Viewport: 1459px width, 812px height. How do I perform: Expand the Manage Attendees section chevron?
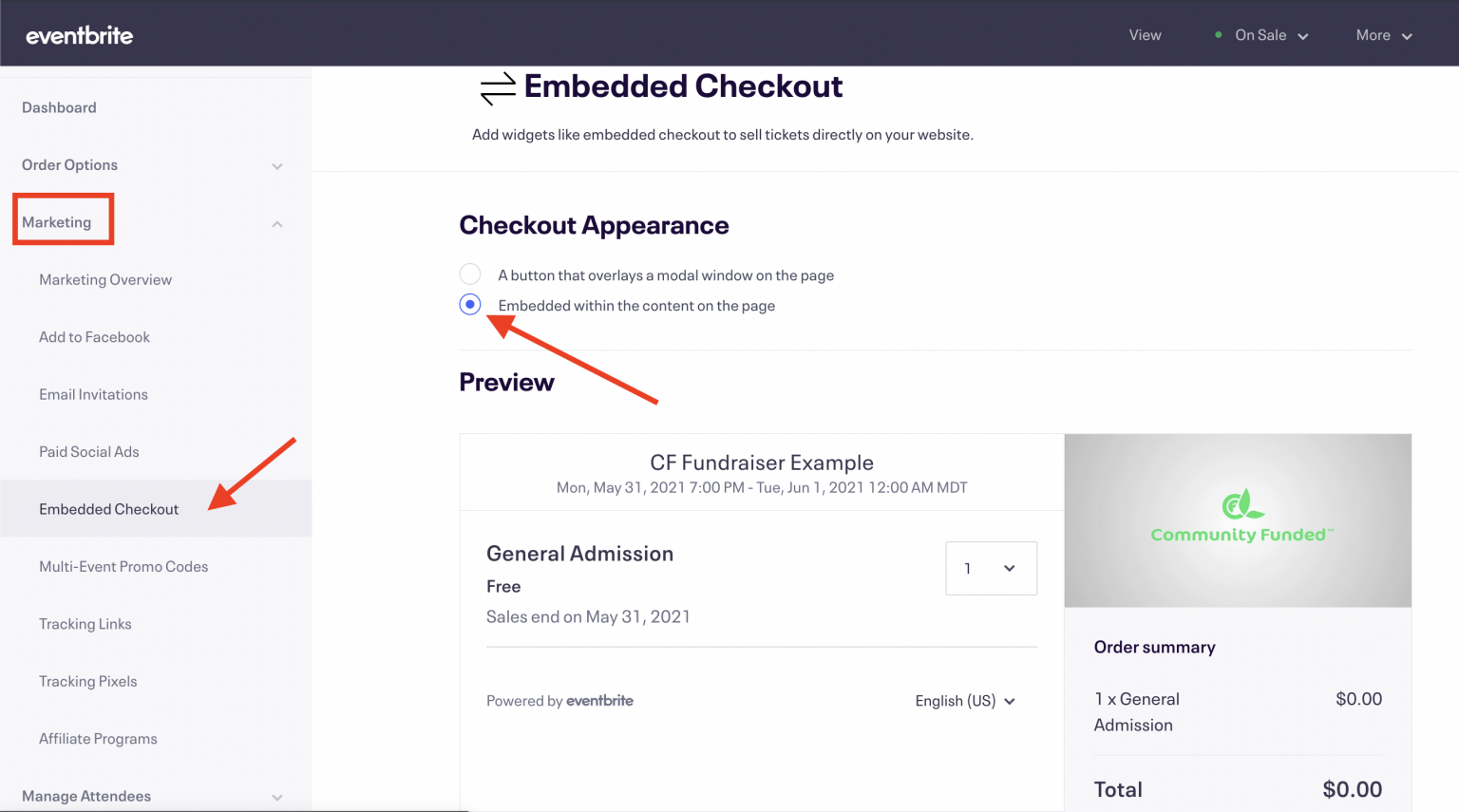point(277,798)
